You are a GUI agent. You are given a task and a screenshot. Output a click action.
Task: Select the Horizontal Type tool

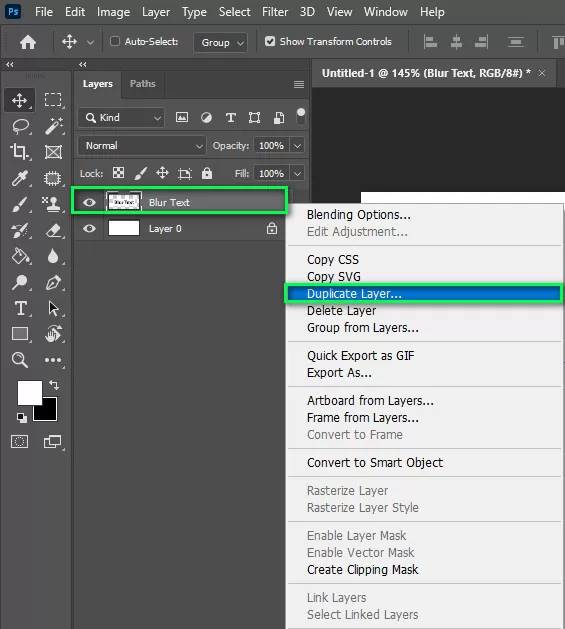(x=20, y=308)
